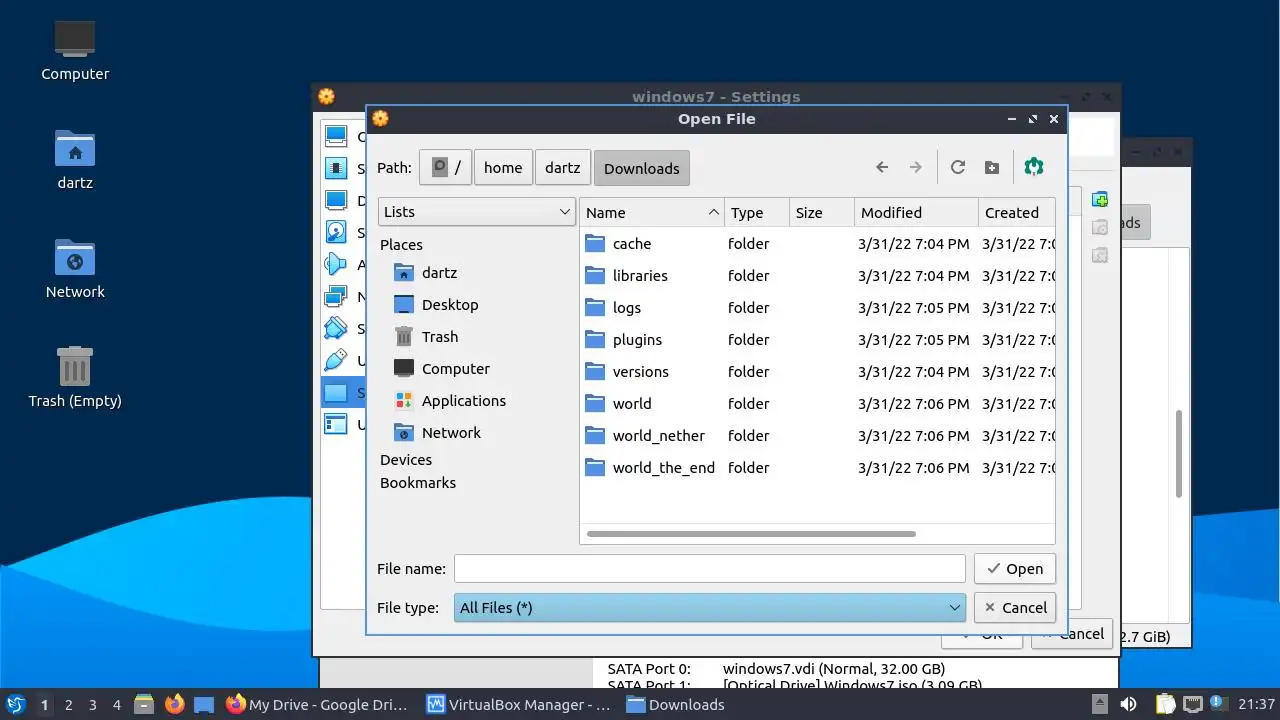
Task: Jump to root via the drive '/' path button
Action: coord(446,168)
